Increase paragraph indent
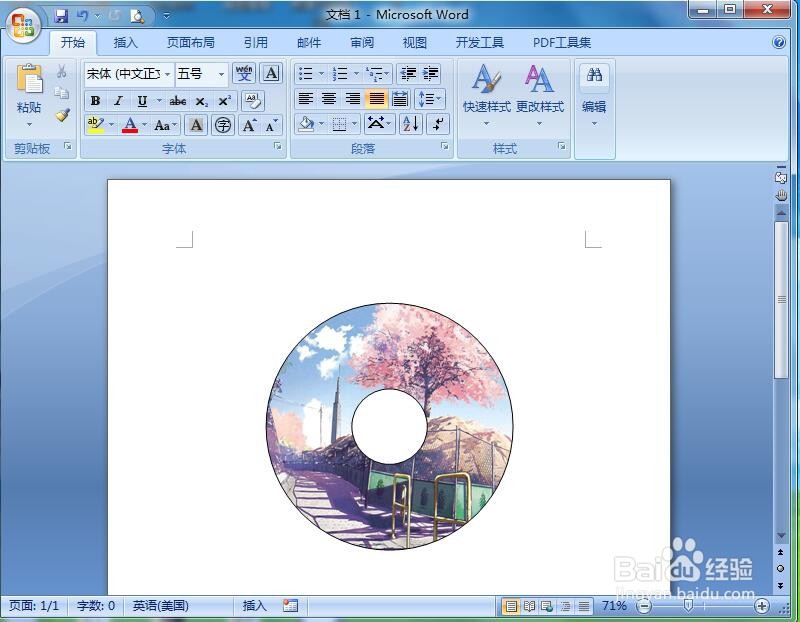800x622 pixels. point(431,73)
